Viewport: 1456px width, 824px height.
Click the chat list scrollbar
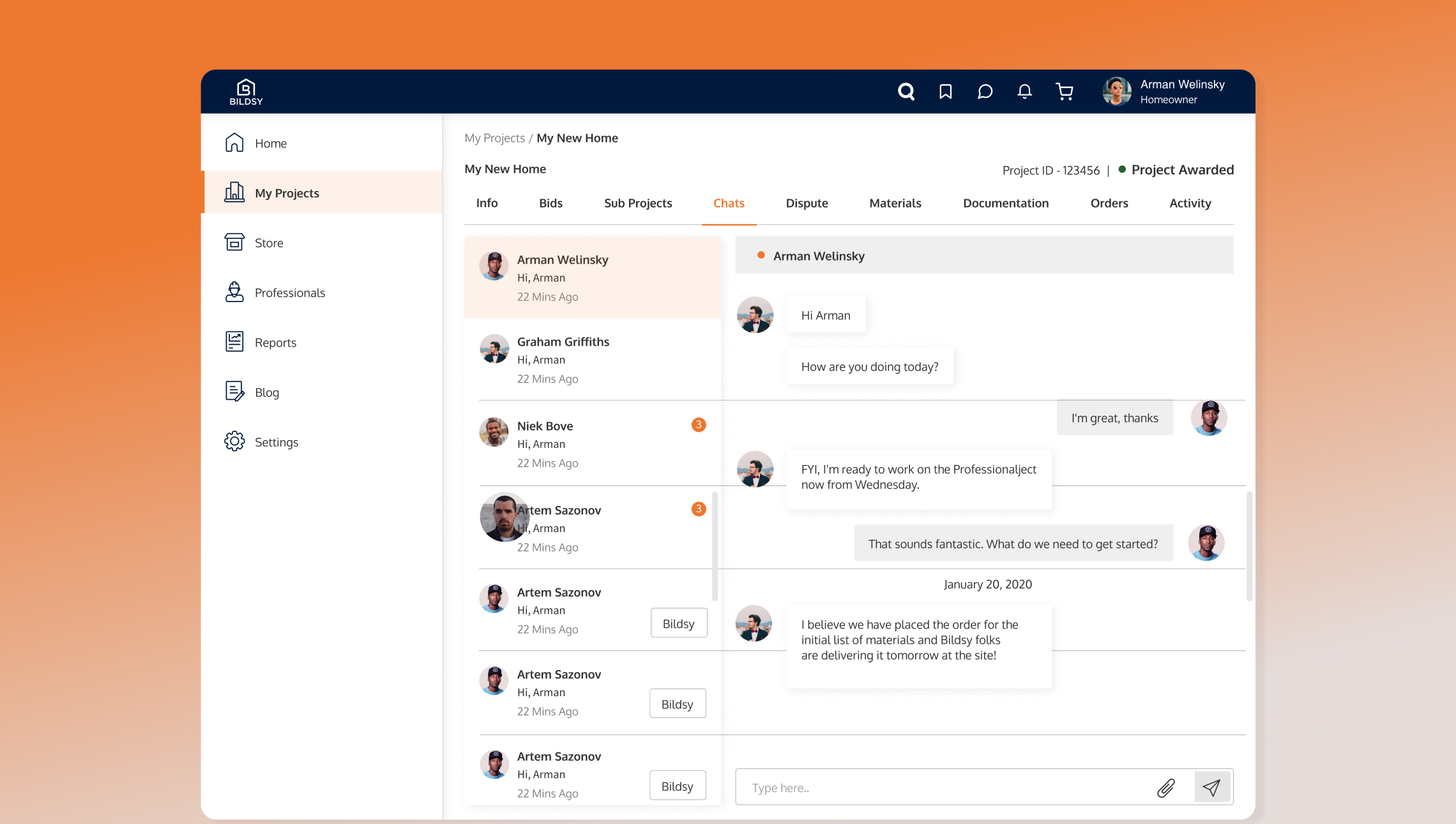click(x=715, y=546)
